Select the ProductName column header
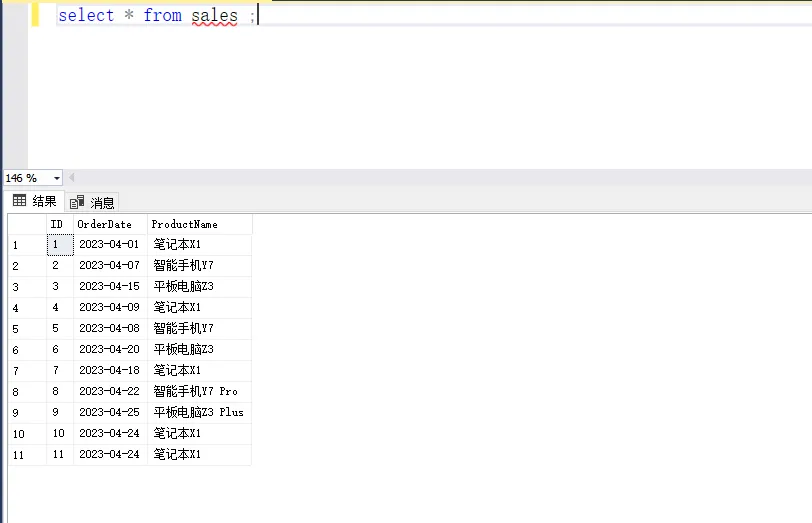Image resolution: width=812 pixels, height=523 pixels. pyautogui.click(x=199, y=224)
